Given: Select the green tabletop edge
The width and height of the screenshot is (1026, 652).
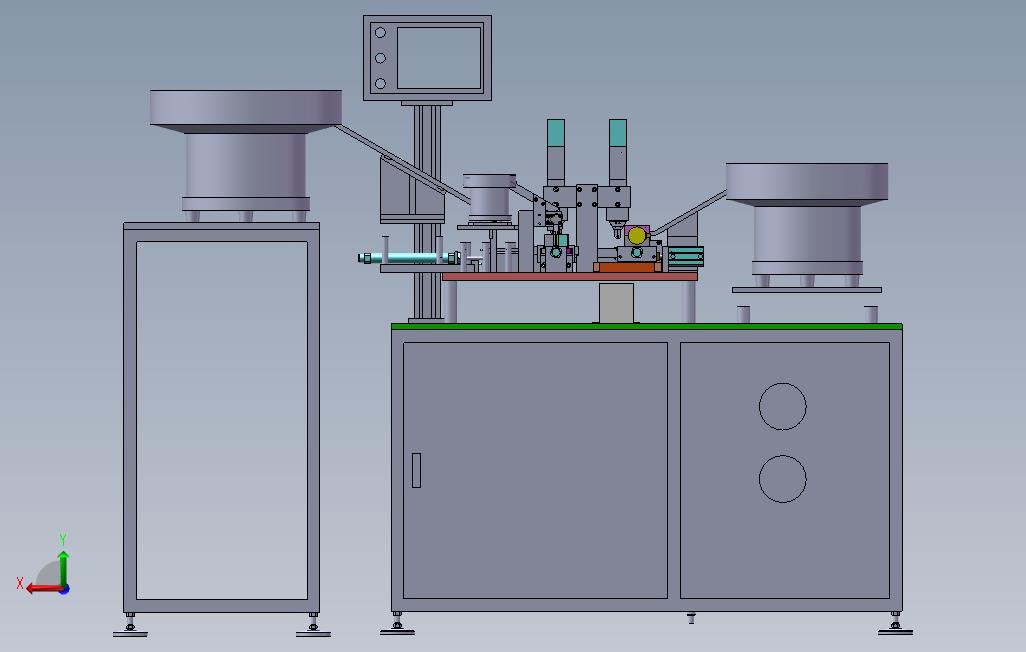Looking at the screenshot, I should tap(646, 326).
